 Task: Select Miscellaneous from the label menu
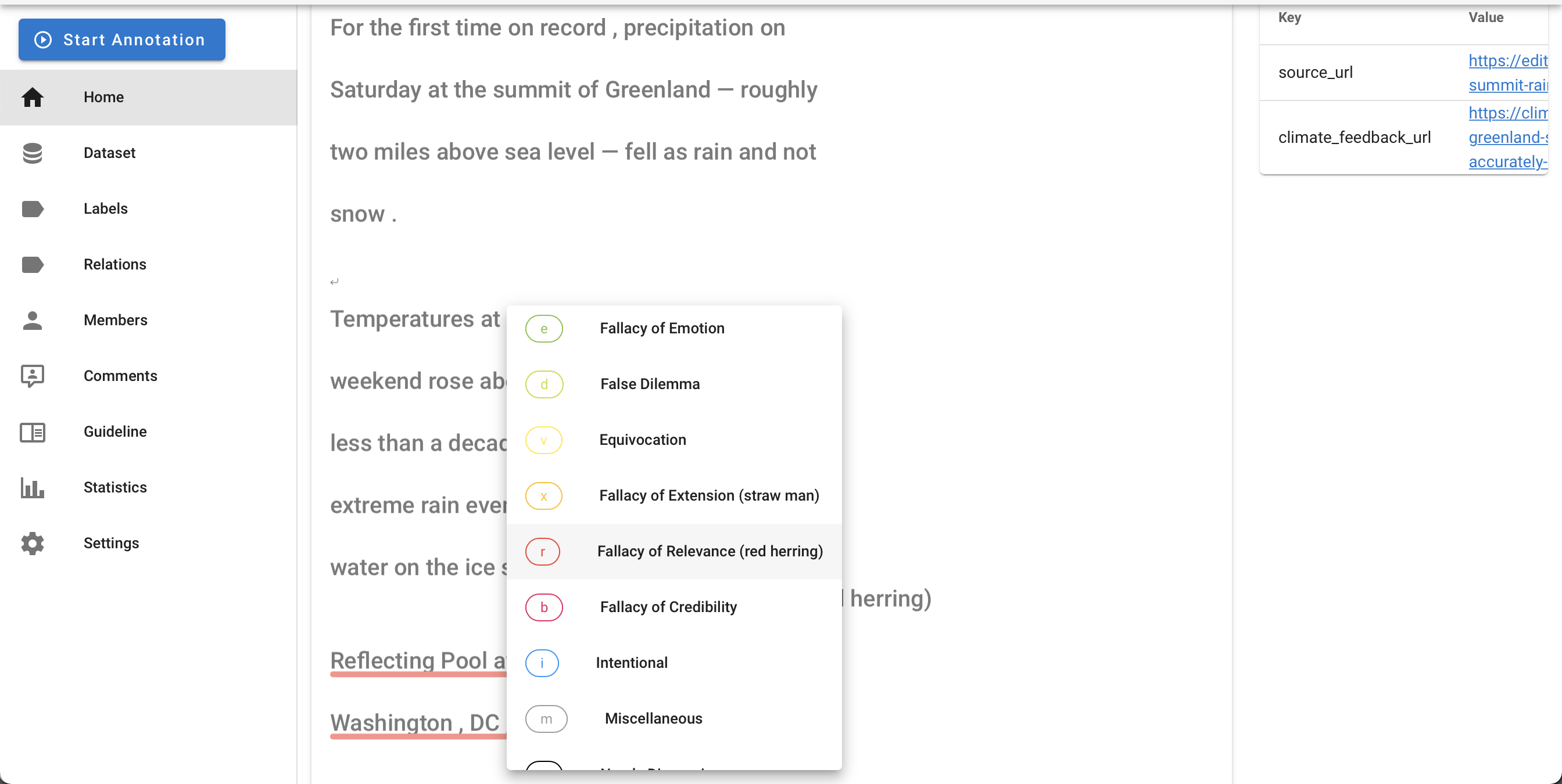click(x=653, y=718)
